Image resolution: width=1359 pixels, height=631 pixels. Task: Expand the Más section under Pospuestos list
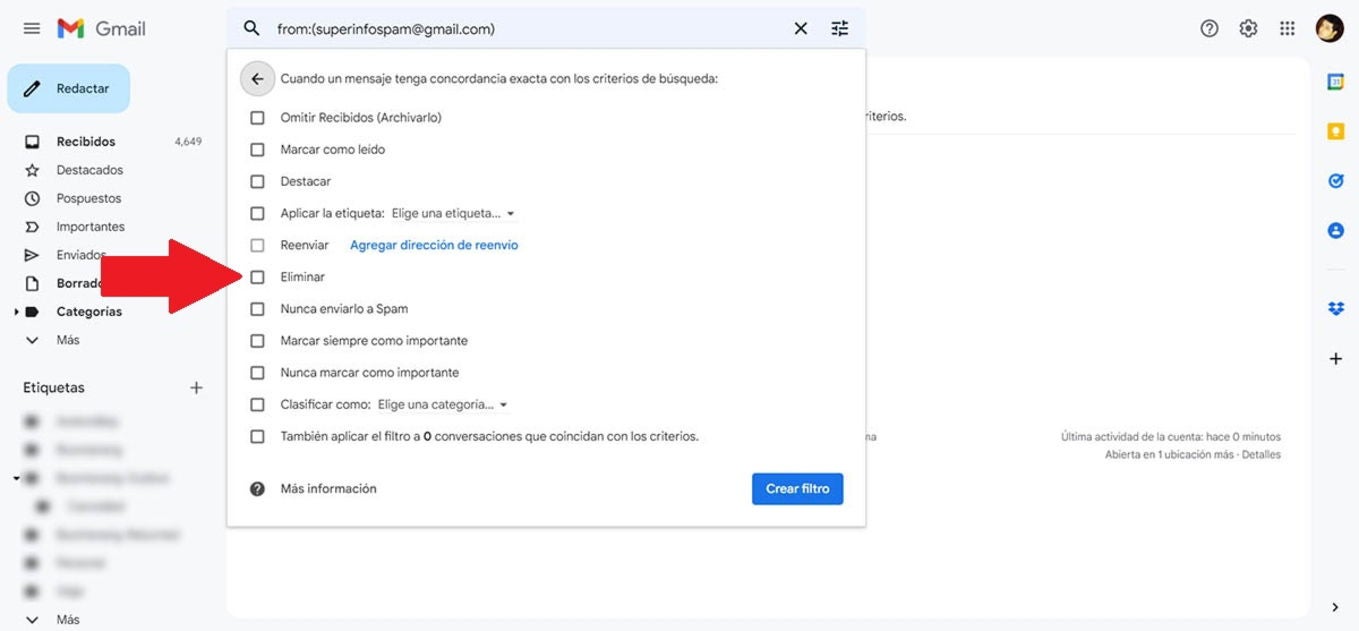point(67,340)
